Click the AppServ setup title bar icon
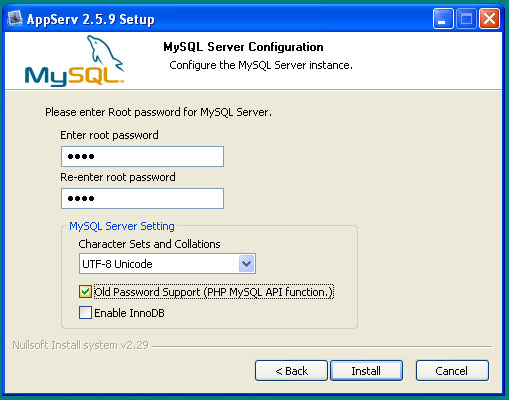The image size is (509, 400). coord(14,18)
